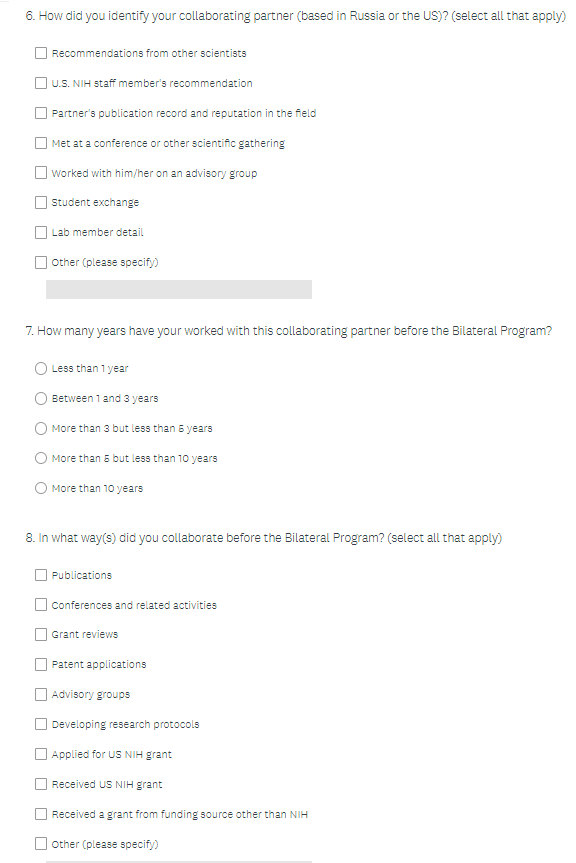Click the question 6 'Other' text field

point(179,290)
